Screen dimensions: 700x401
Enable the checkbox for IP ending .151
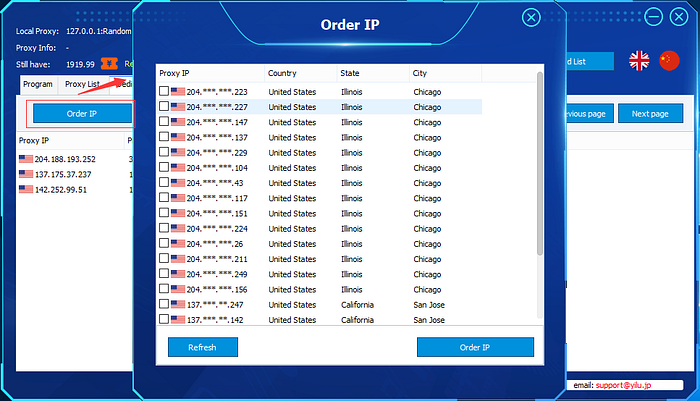164,213
